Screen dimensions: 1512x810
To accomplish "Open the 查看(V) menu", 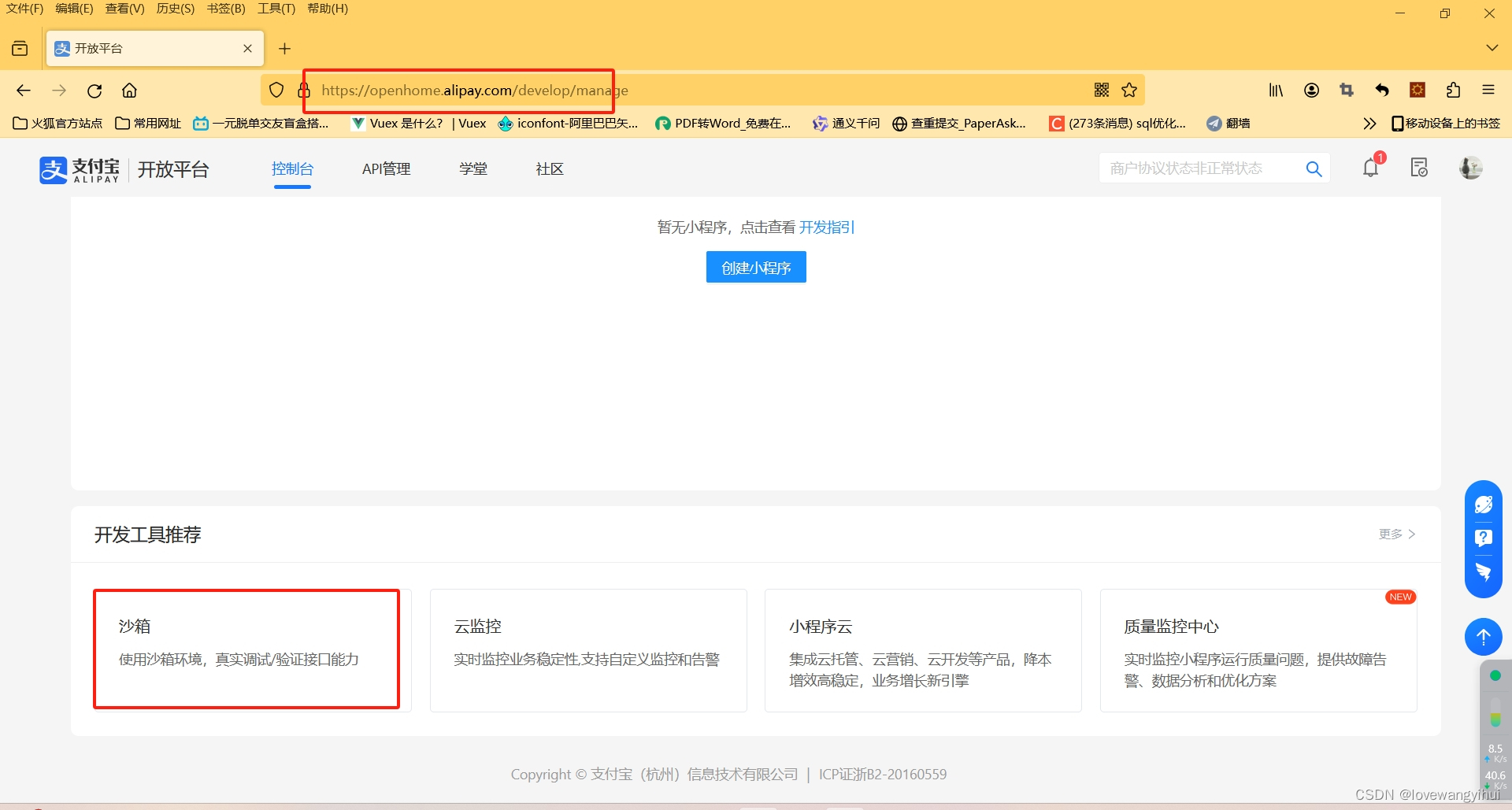I will [x=124, y=9].
